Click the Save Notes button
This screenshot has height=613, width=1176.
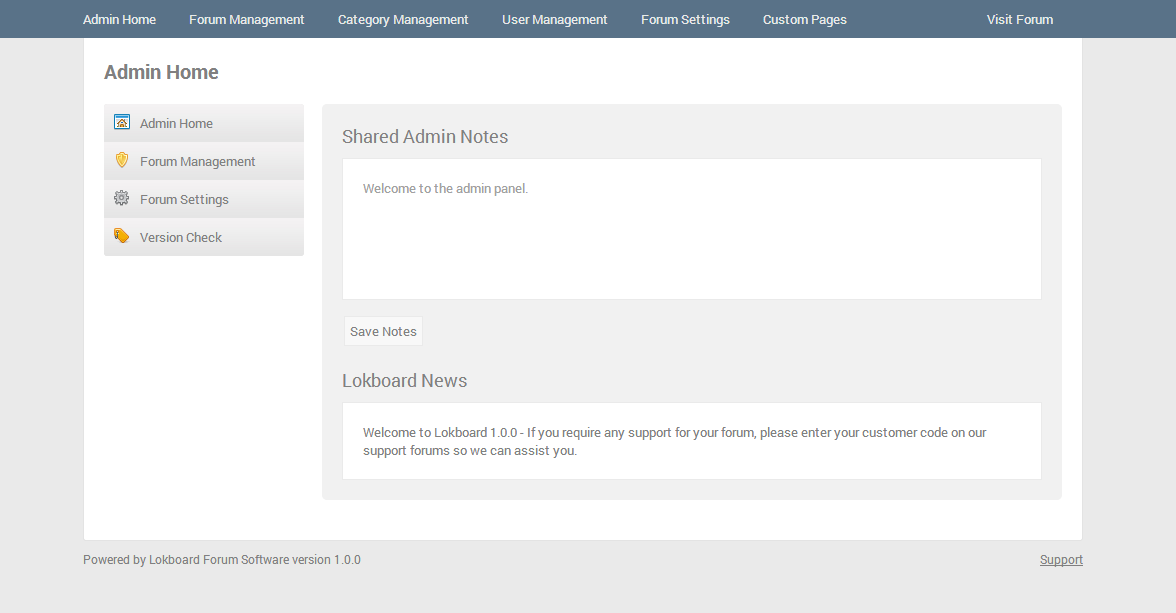pos(383,331)
